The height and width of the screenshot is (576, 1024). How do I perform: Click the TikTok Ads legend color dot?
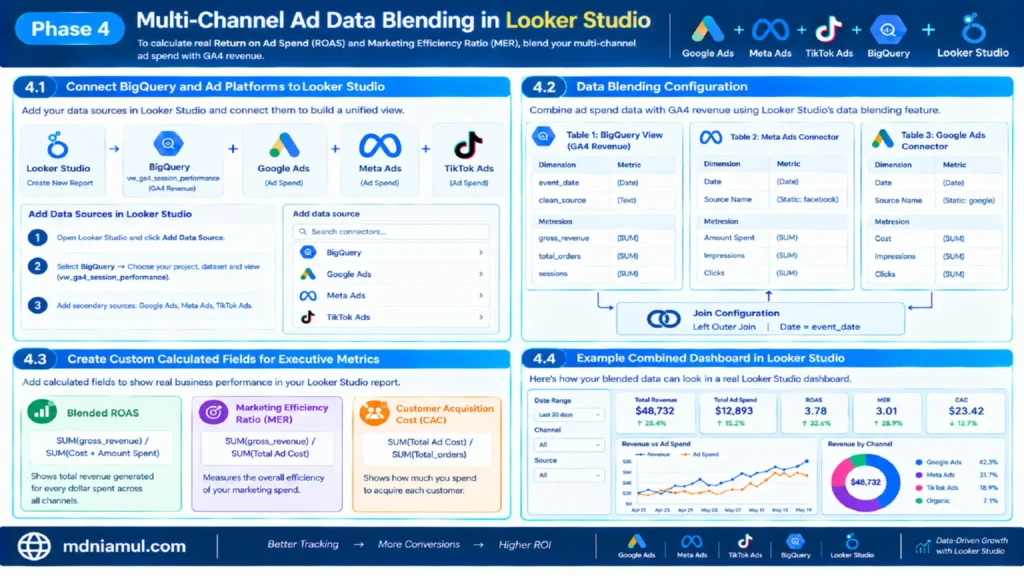919,488
